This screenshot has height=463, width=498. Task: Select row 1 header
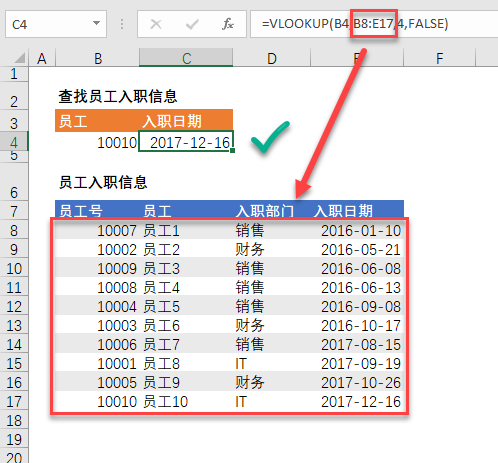(x=14, y=74)
